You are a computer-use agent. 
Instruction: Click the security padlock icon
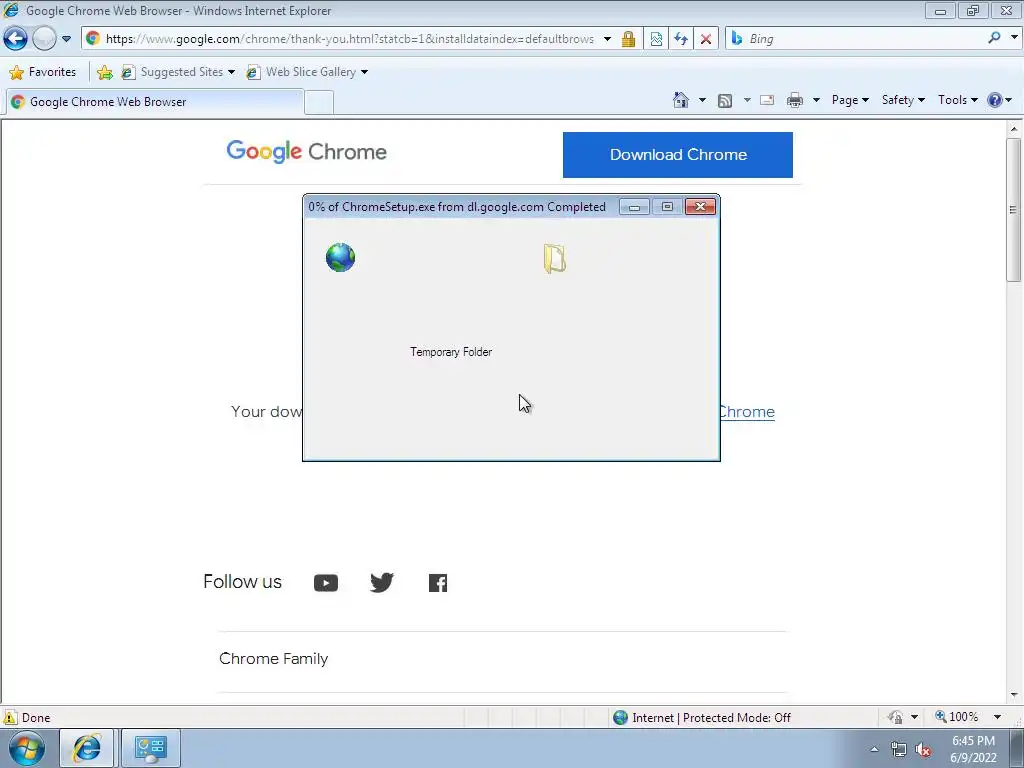[628, 39]
